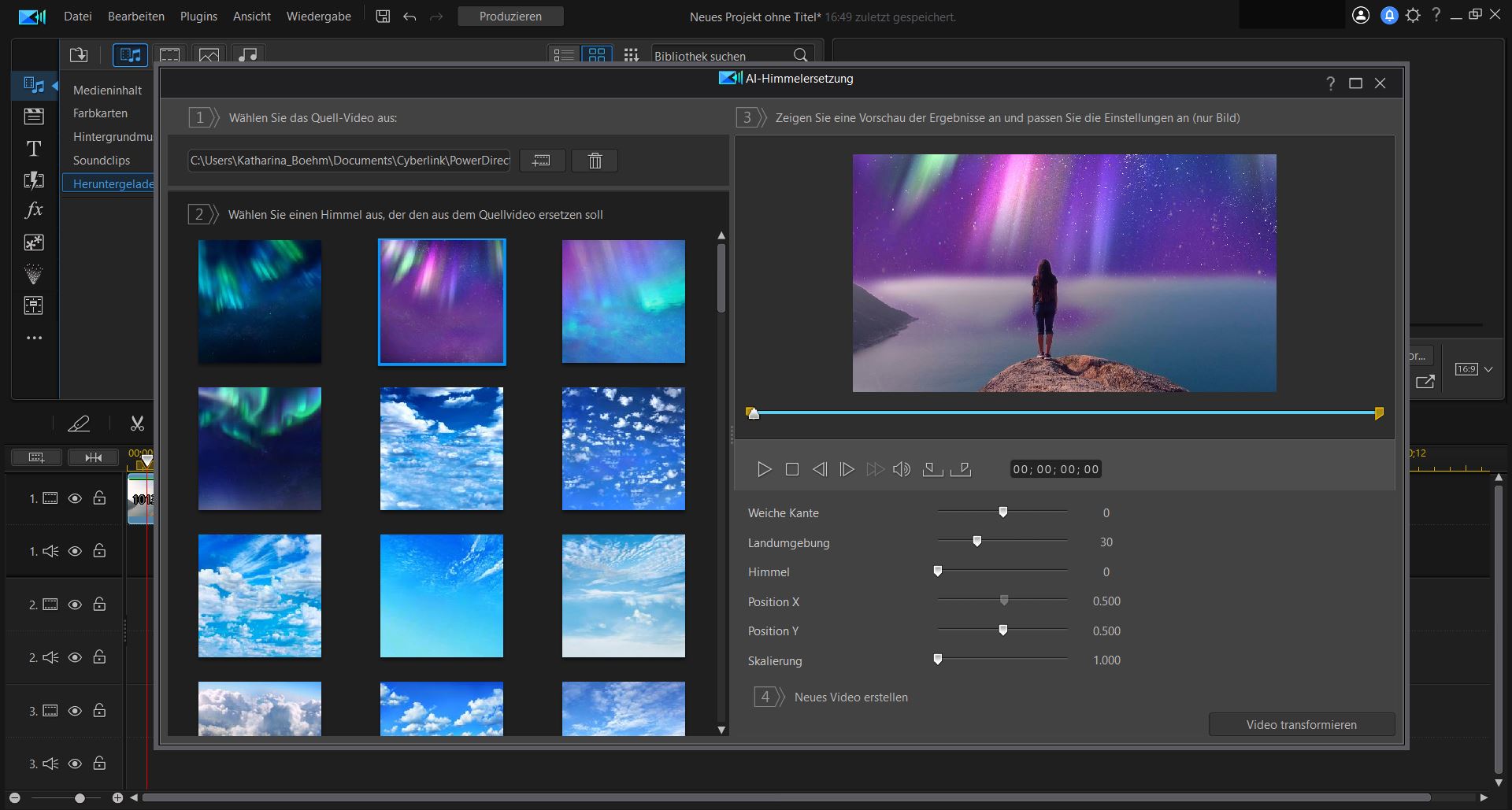This screenshot has width=1512, height=810.
Task: Click the library search magnifier icon
Action: 800,55
